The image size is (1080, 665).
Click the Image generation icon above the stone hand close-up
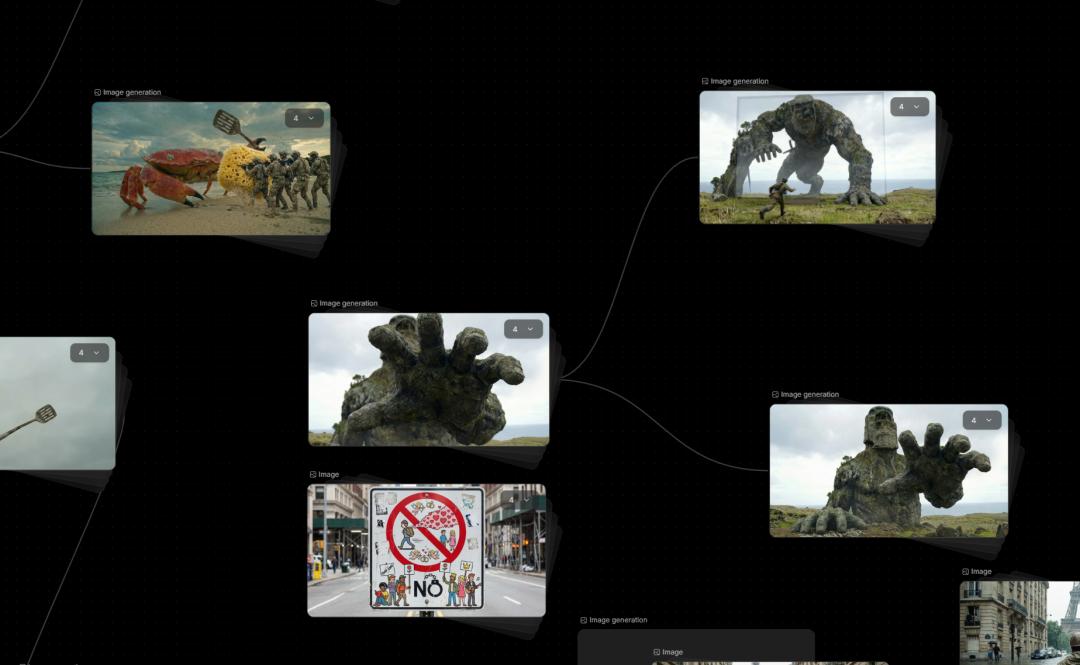(x=314, y=303)
